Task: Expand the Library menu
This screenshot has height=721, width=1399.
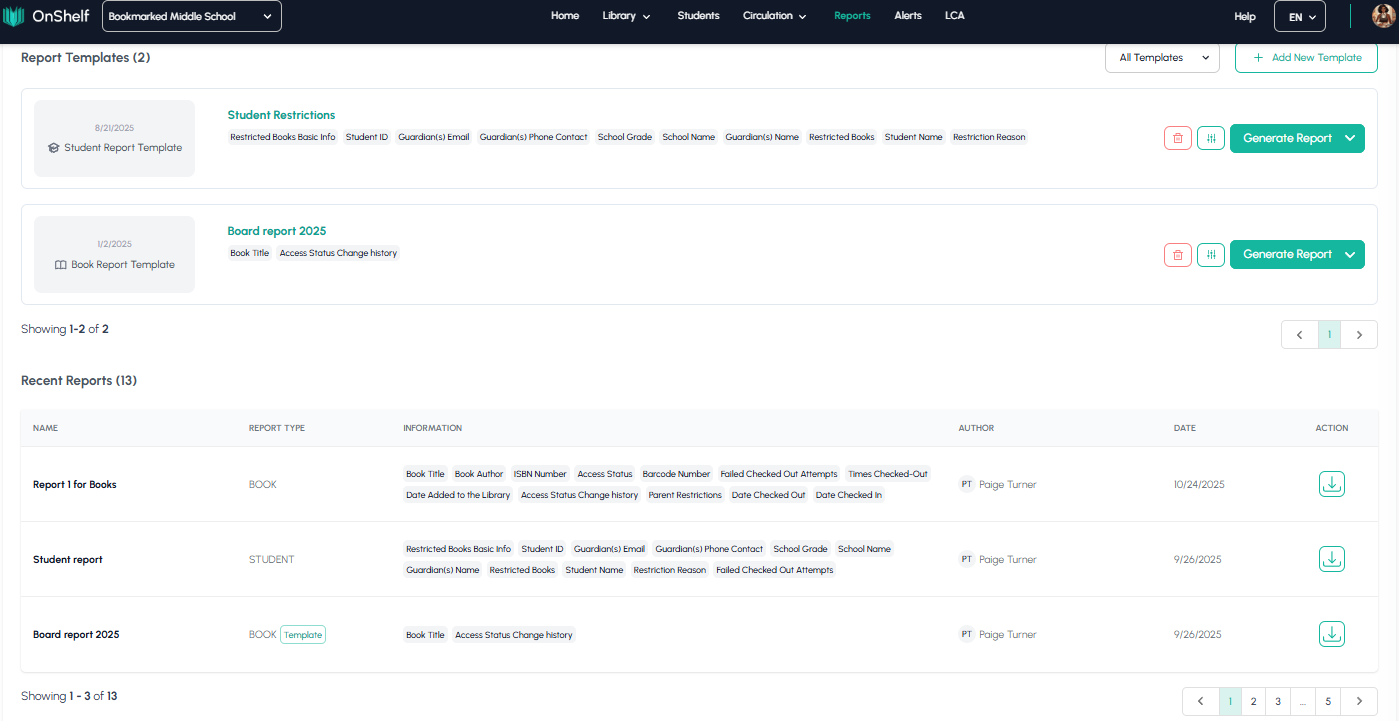Action: tap(626, 16)
